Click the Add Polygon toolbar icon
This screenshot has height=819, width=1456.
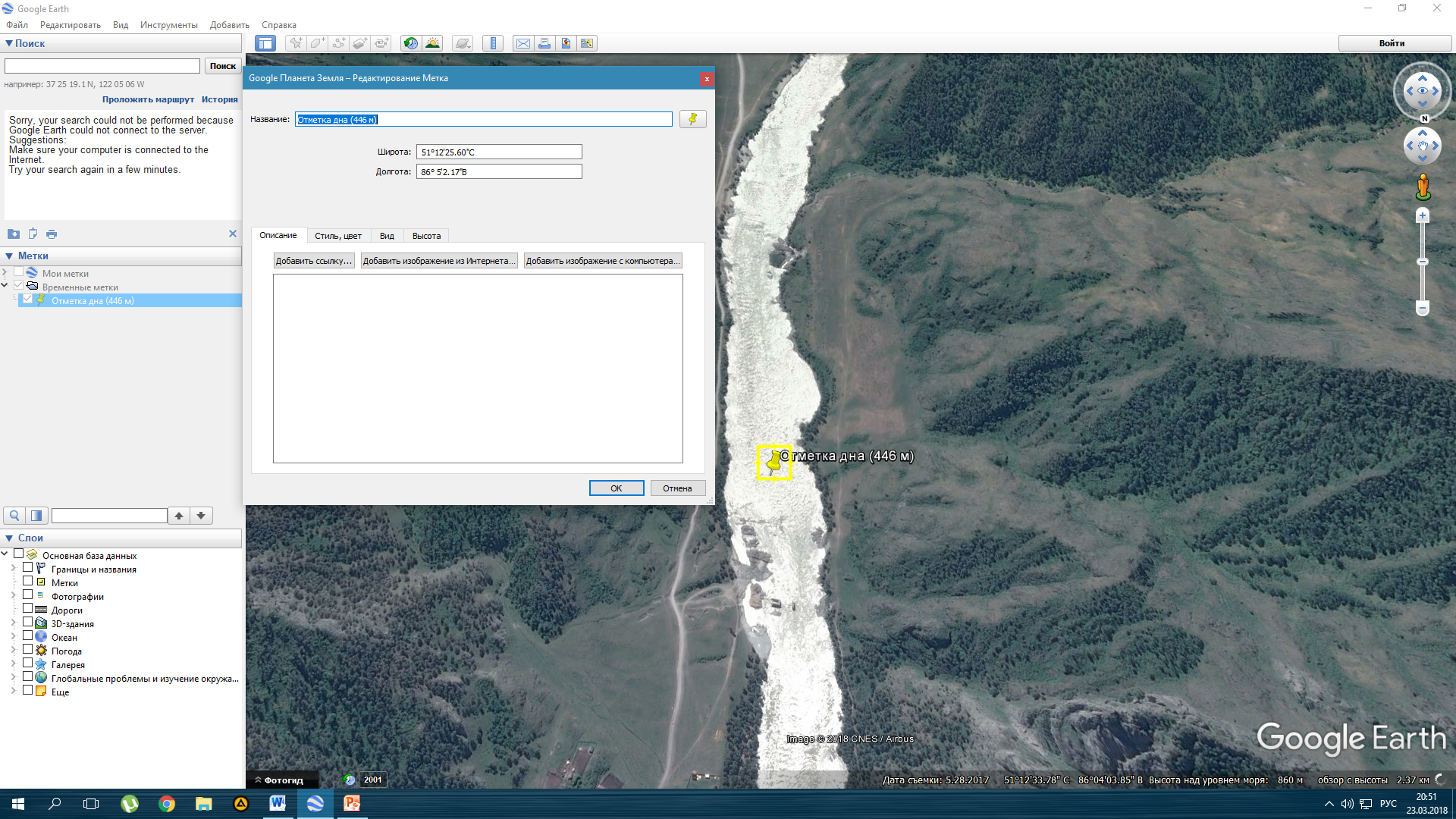(x=317, y=43)
